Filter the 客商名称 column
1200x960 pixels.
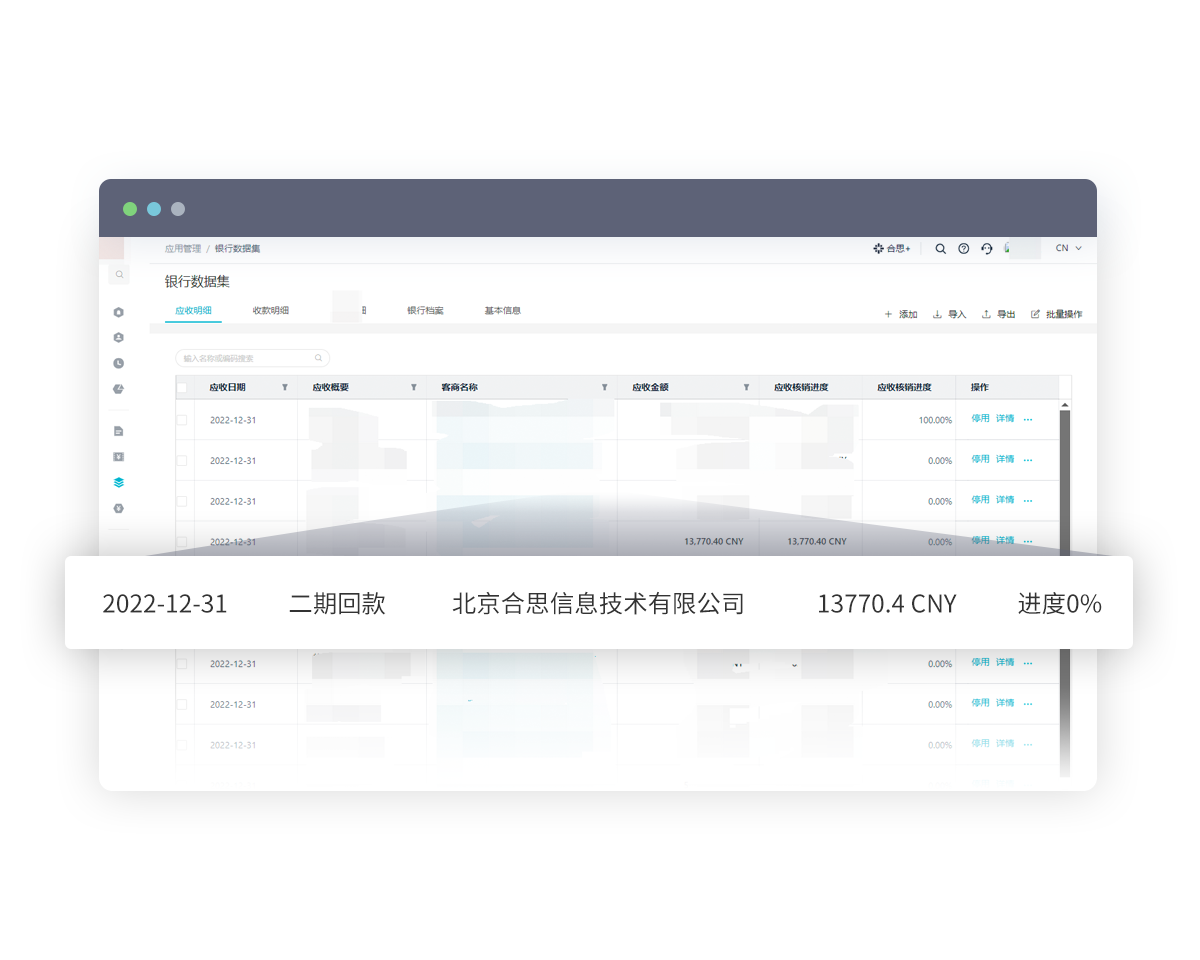[x=604, y=387]
